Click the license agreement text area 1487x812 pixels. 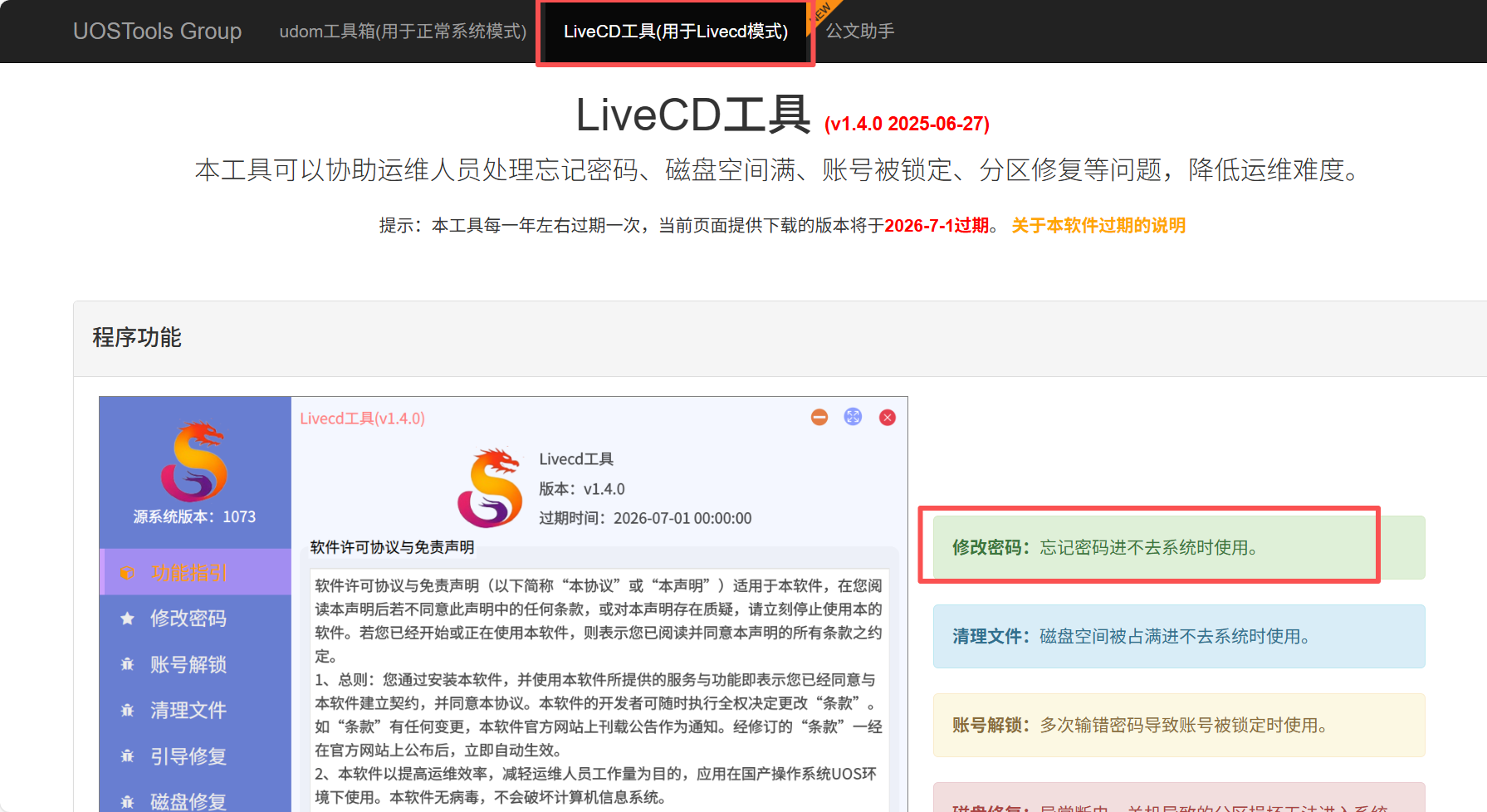tap(599, 690)
